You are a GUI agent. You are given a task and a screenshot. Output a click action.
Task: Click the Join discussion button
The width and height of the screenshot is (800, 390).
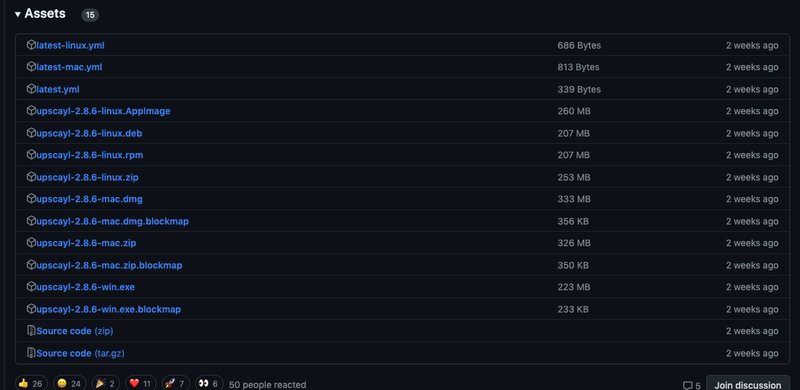(x=747, y=384)
